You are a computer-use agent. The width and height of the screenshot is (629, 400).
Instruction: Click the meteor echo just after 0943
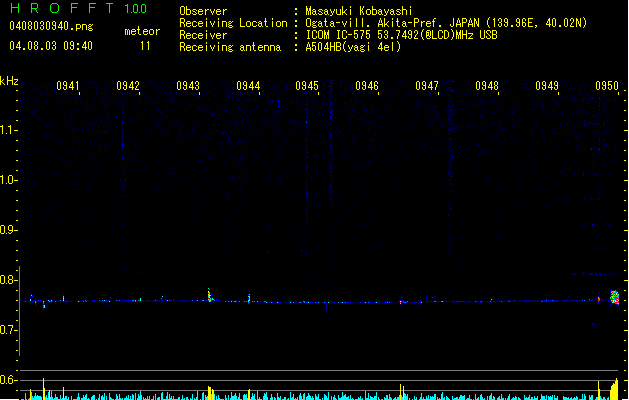click(210, 295)
